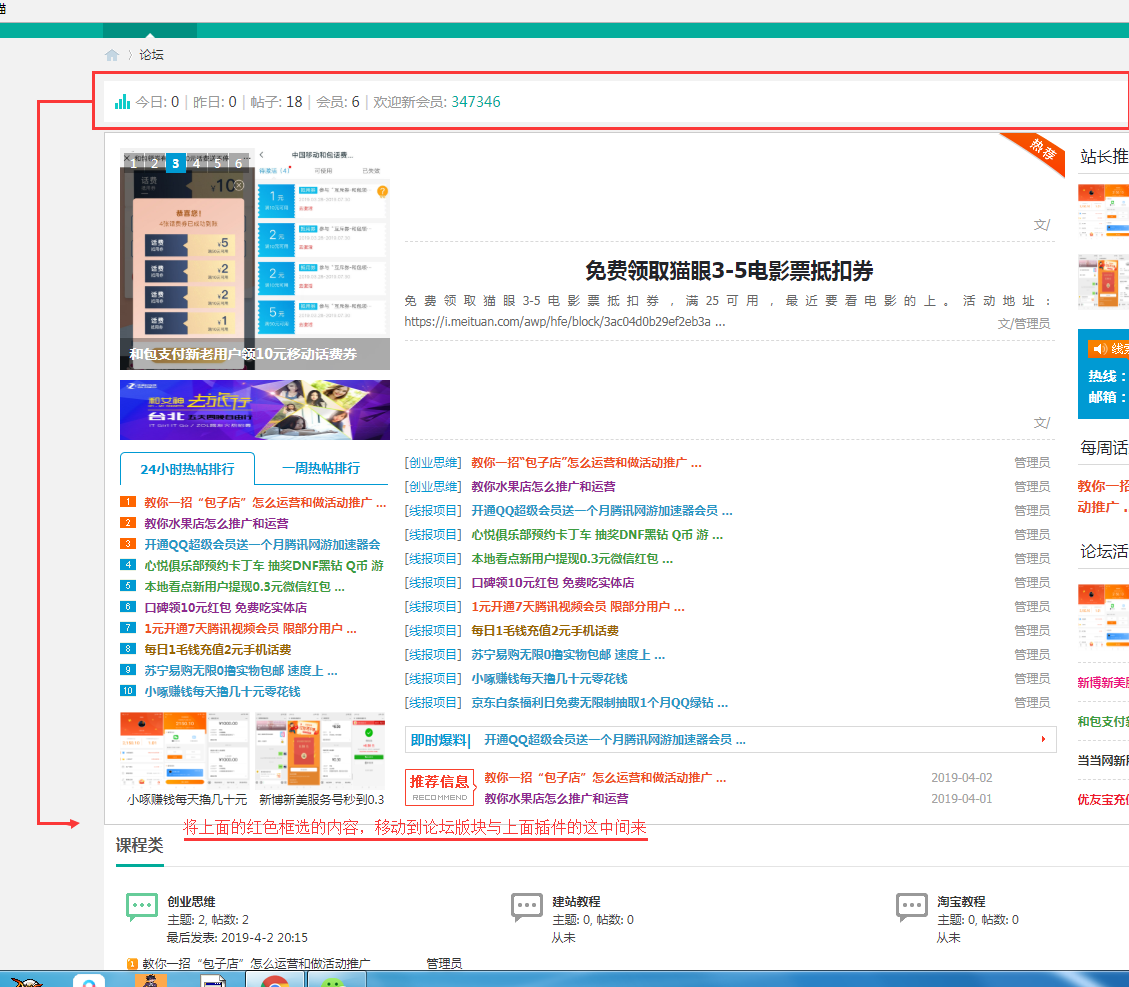
Task: Open hot rank 1 post 教你一招包子店
Action: (x=265, y=502)
